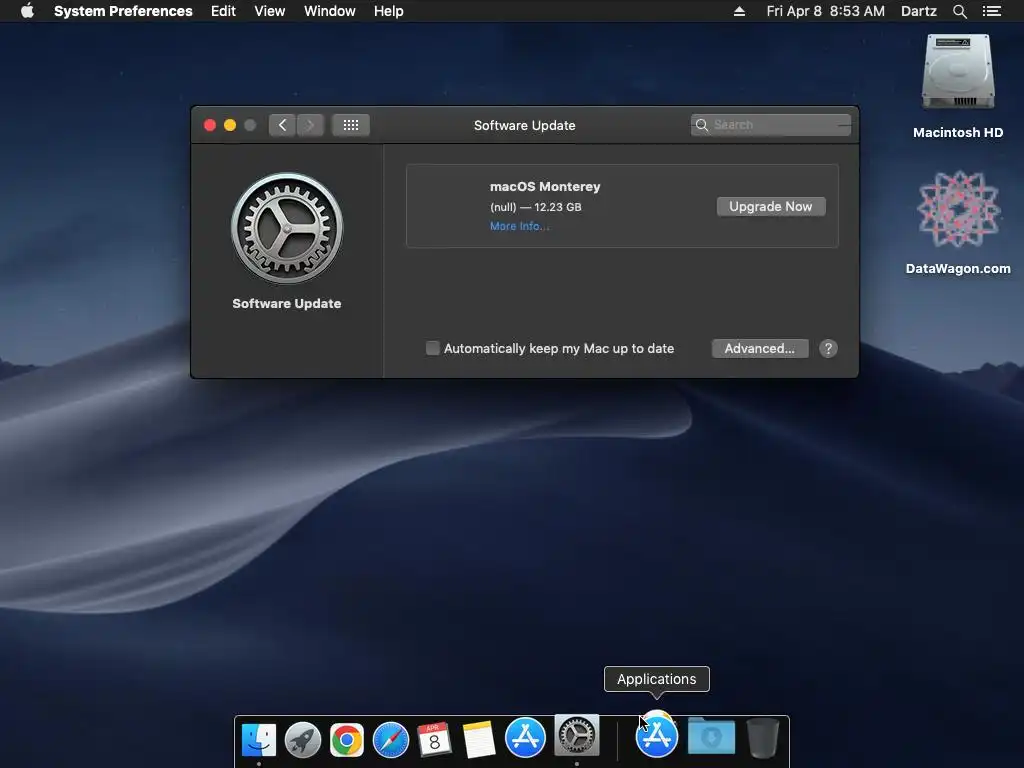Screen dimensions: 1024x768
Task: Open Notes from the Dock
Action: point(479,739)
